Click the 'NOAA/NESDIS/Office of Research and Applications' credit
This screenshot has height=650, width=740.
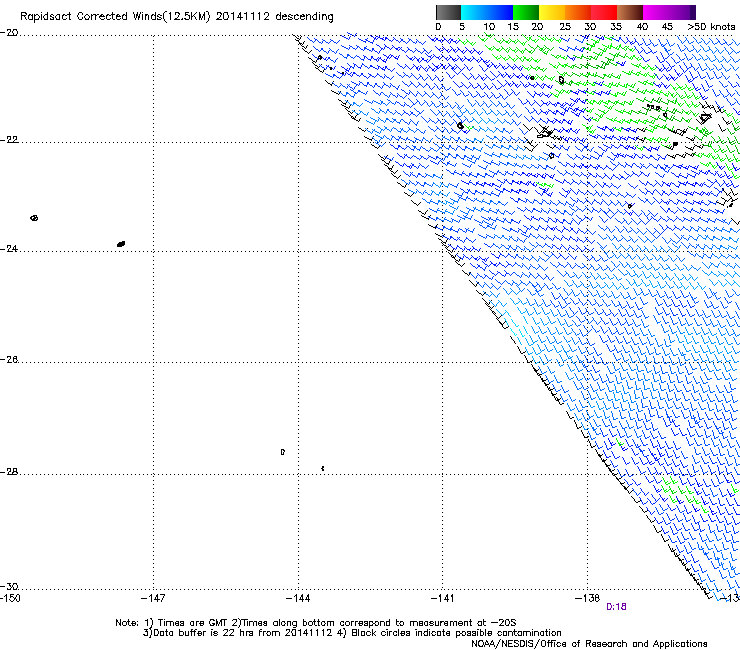click(589, 644)
